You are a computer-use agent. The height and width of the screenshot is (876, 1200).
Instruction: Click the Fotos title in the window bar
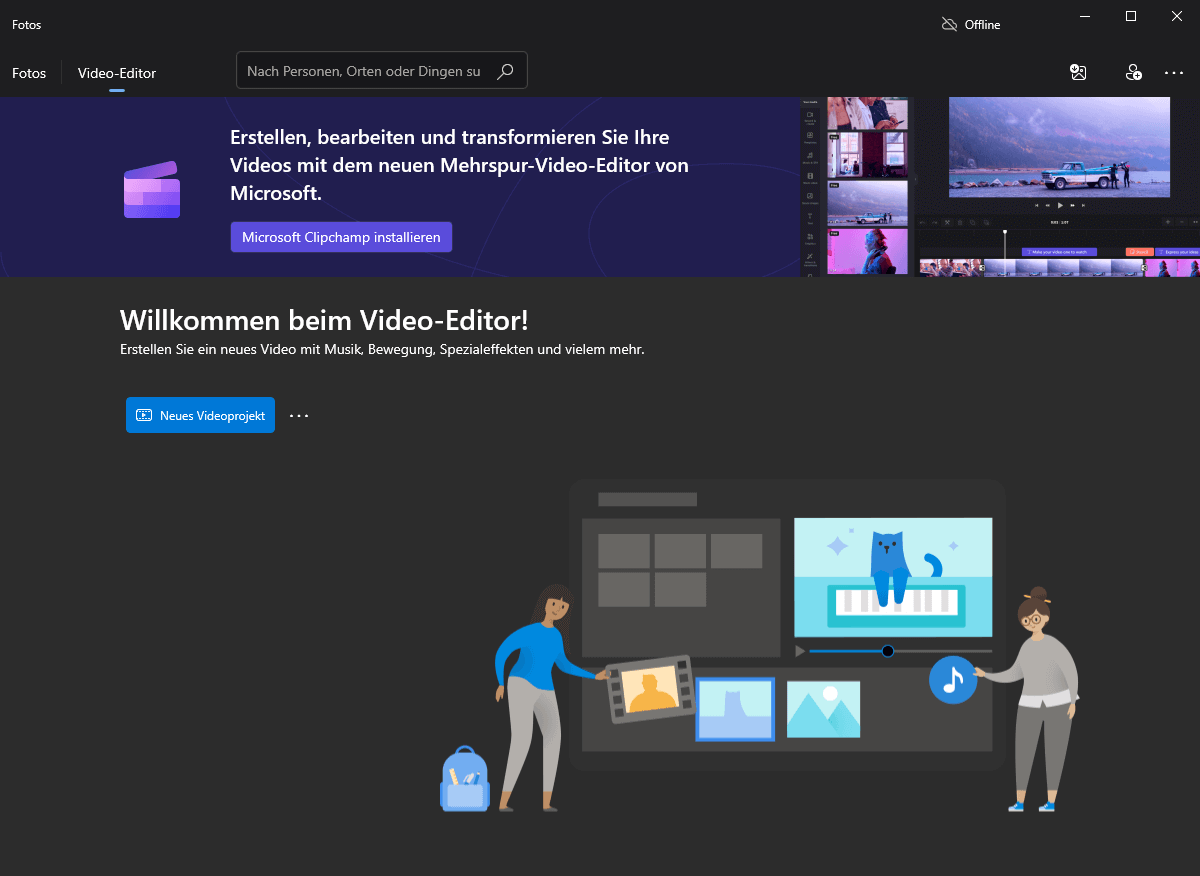coord(26,24)
